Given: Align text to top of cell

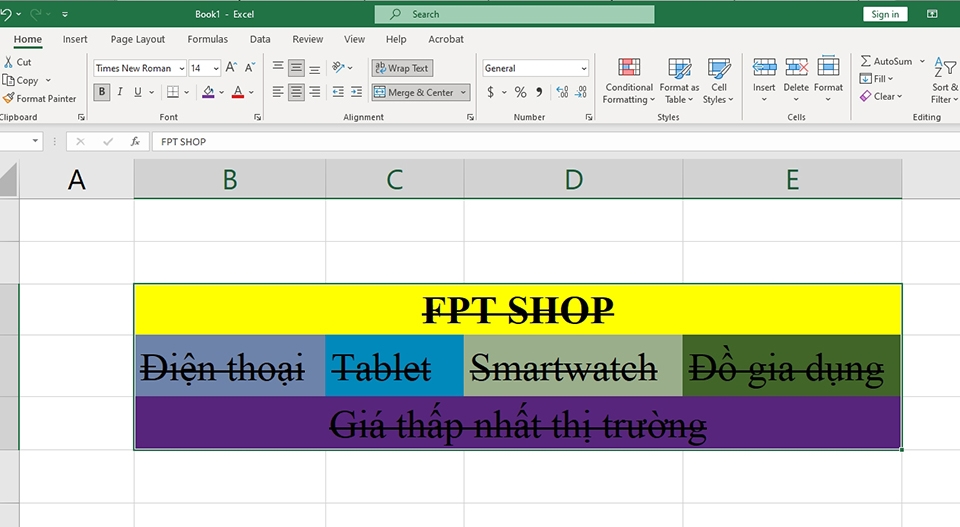Looking at the screenshot, I should click(278, 67).
